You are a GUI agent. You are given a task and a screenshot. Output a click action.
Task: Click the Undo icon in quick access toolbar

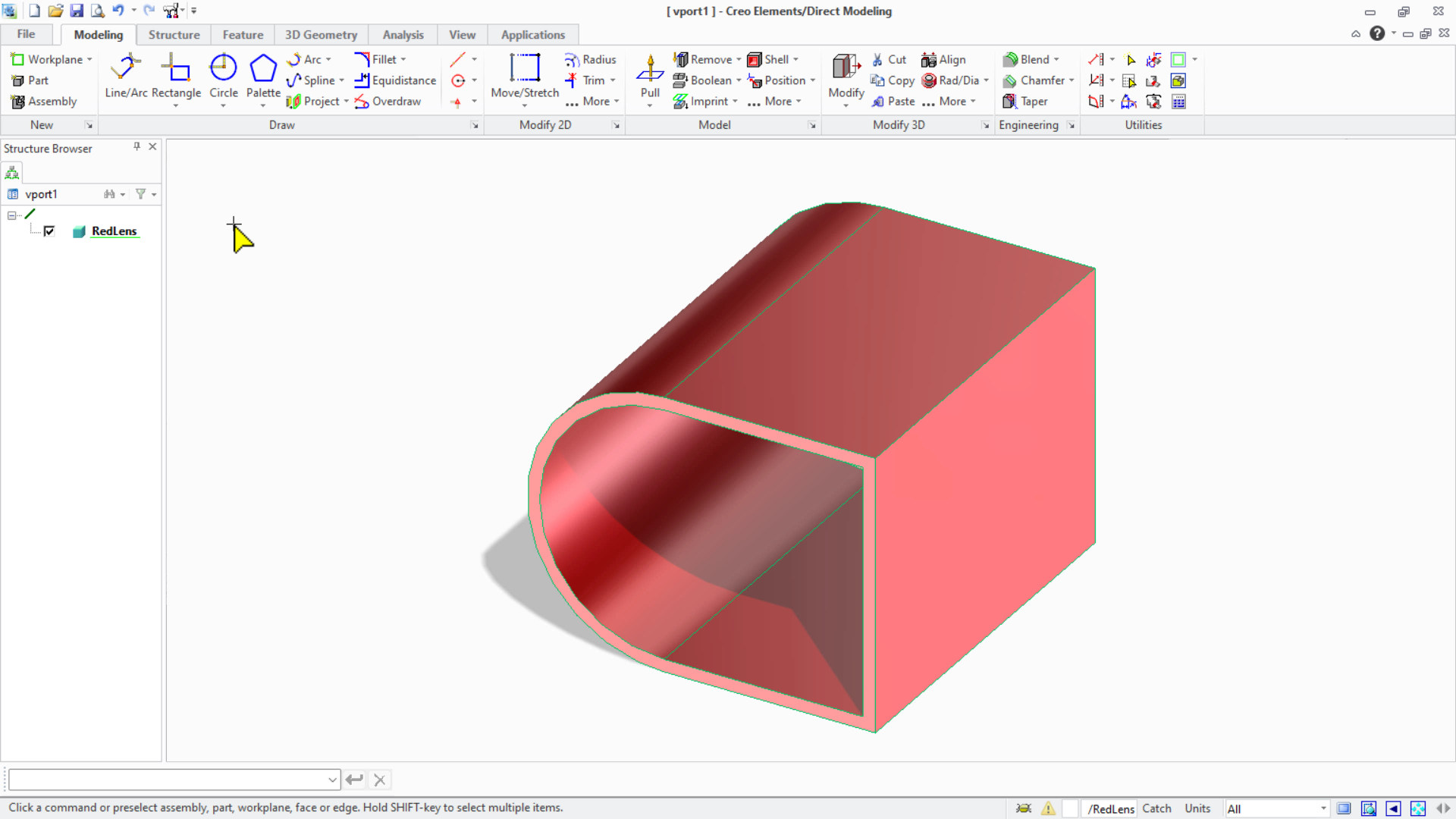coord(118,11)
